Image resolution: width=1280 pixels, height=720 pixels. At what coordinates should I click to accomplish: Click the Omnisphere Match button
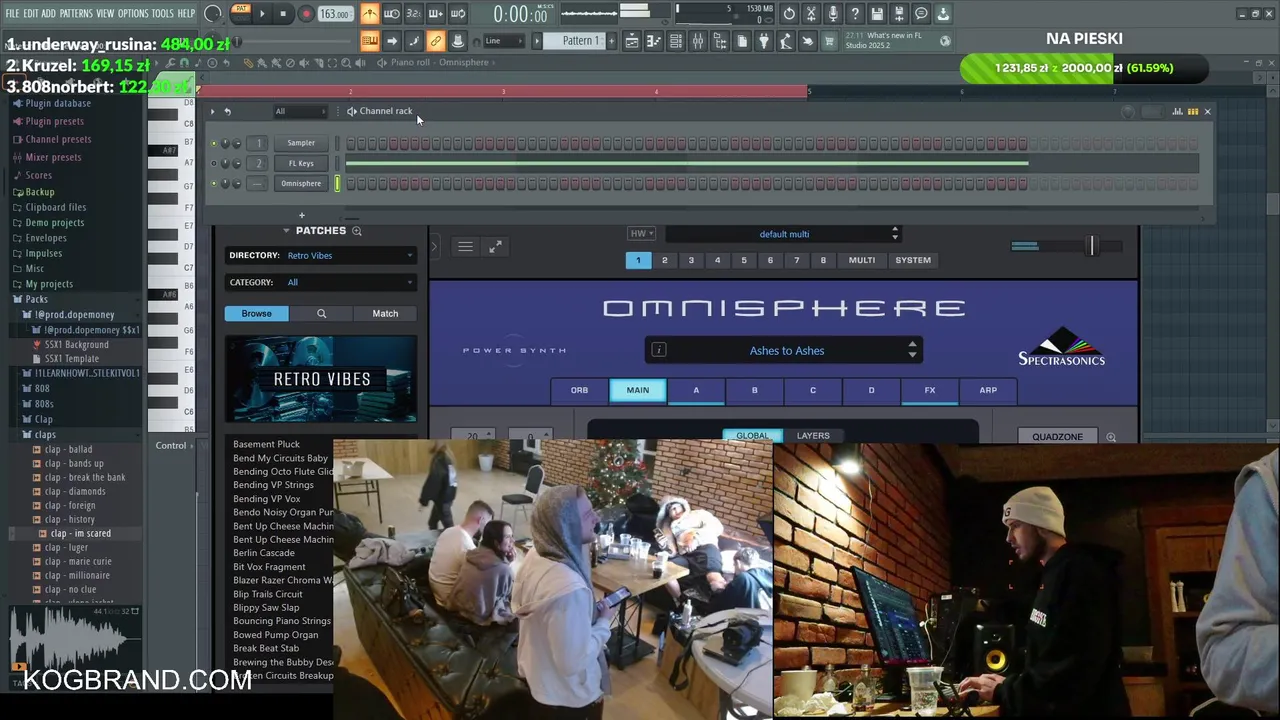tap(385, 313)
